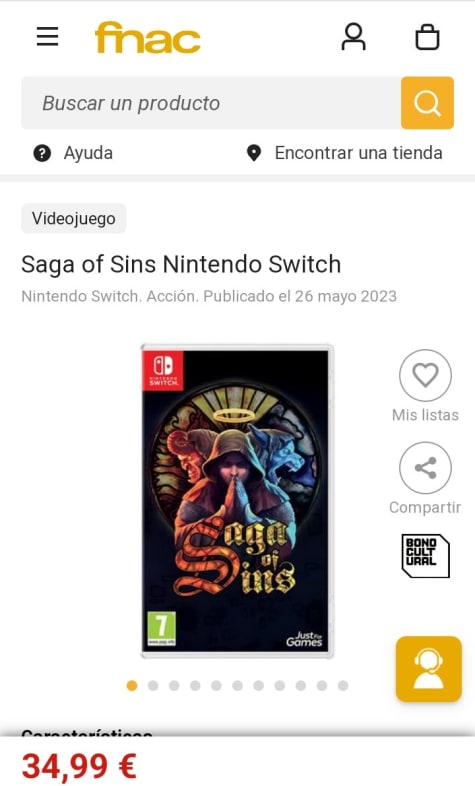The height and width of the screenshot is (786, 475).
Task: View the shopping basket icon
Action: 427,37
